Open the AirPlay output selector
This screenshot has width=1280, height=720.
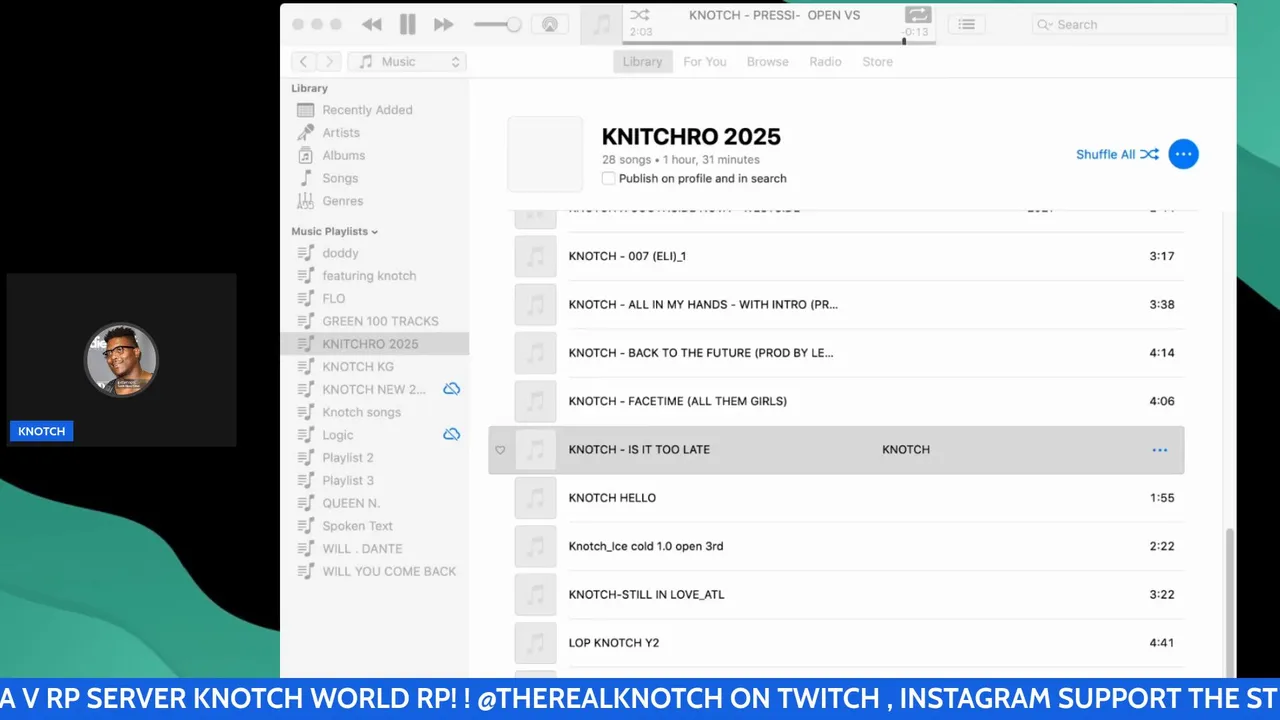549,24
